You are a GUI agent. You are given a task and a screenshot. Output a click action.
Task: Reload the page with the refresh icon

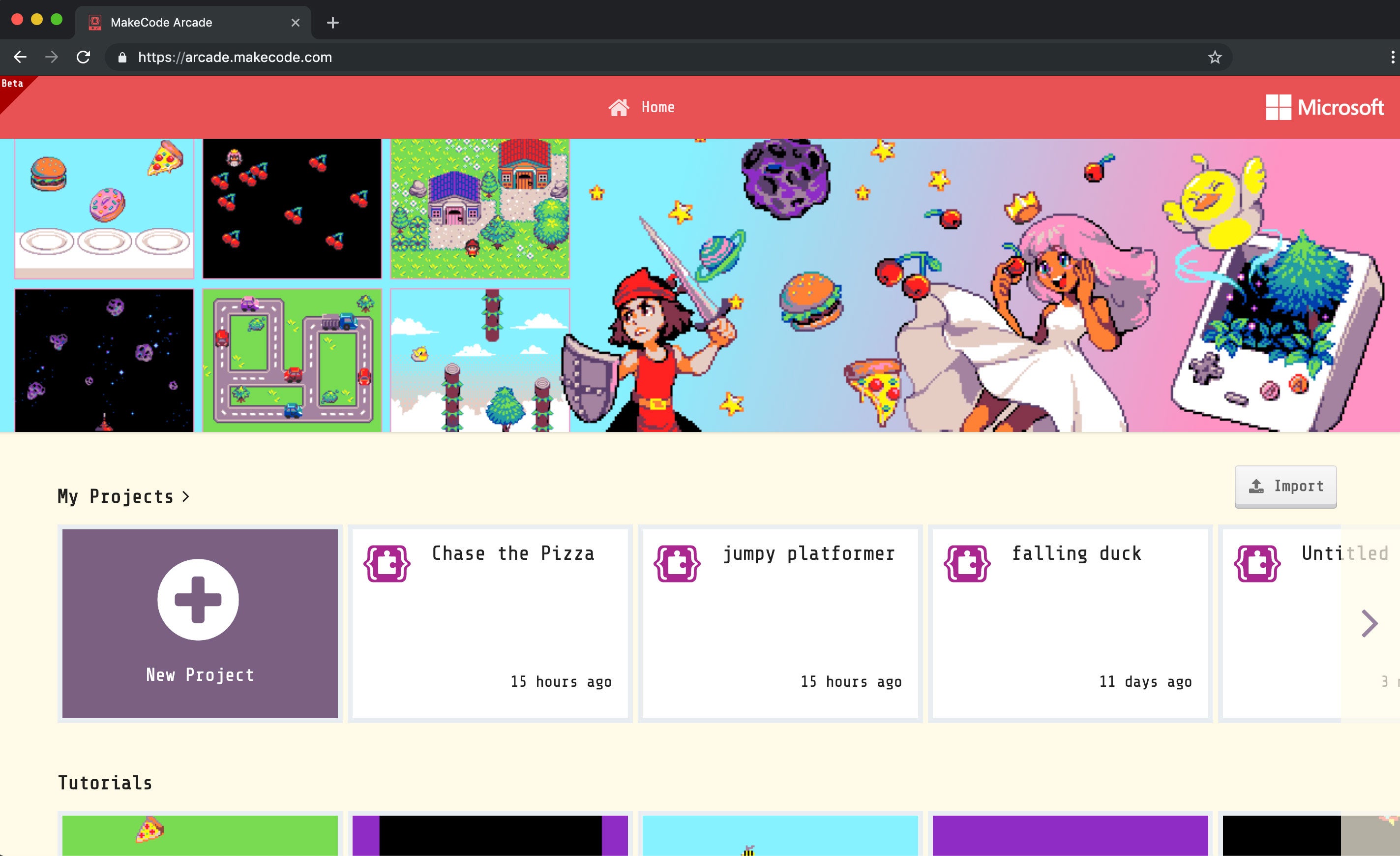click(84, 58)
